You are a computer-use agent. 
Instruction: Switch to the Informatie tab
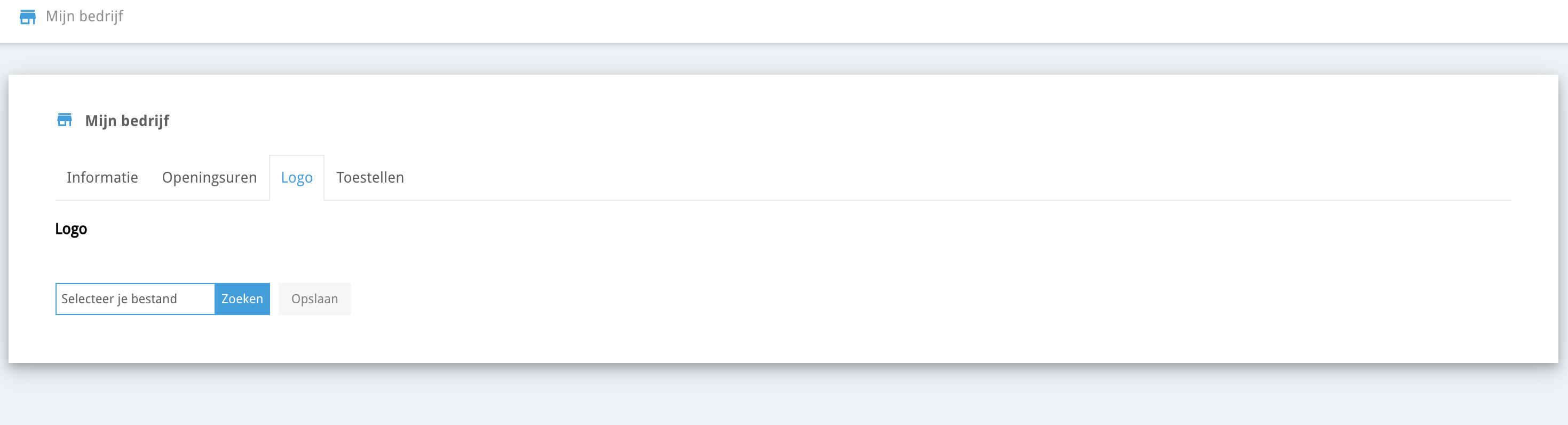coord(102,178)
